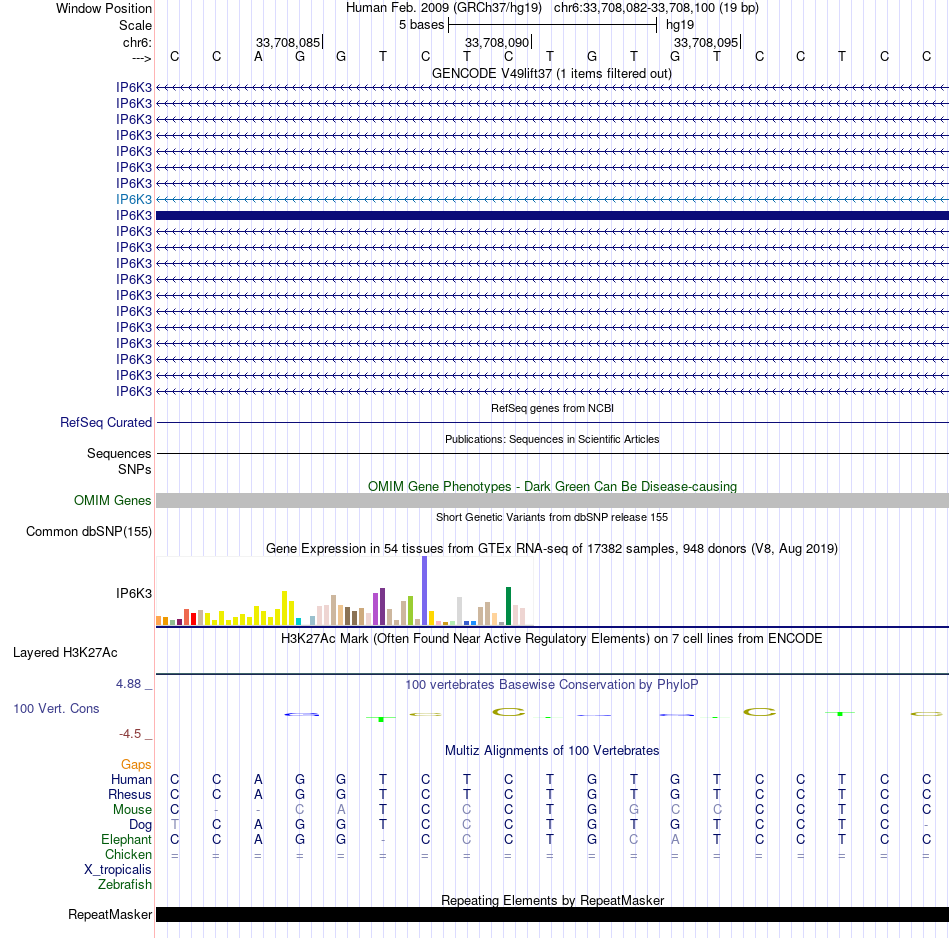Click the Common dbSNP(155) track label
Image resolution: width=950 pixels, height=938 pixels.
(89, 531)
